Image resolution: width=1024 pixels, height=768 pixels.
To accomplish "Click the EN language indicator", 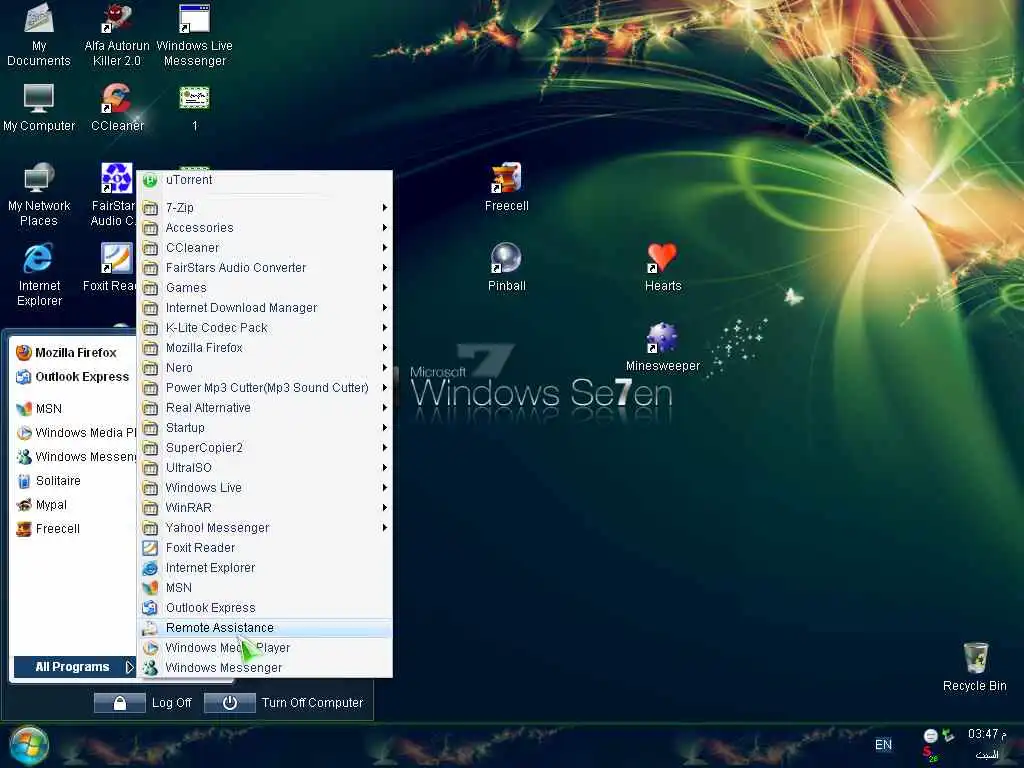I will (x=884, y=745).
